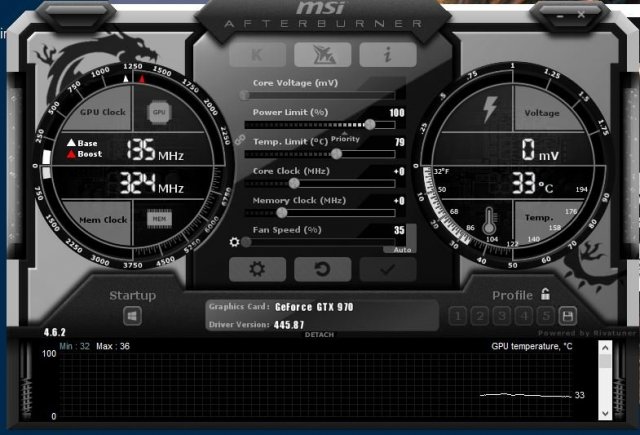Launch the OC Scanner icon button
The width and height of the screenshot is (640, 435).
(x=320, y=55)
